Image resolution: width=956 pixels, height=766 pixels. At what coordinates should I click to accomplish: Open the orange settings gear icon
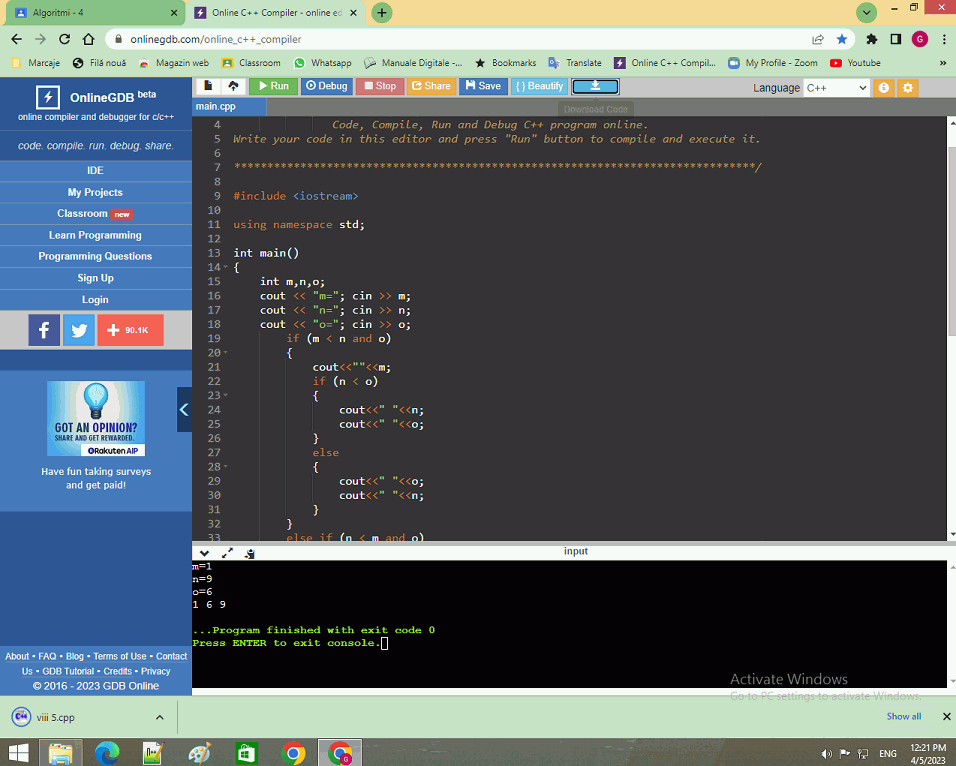click(908, 88)
